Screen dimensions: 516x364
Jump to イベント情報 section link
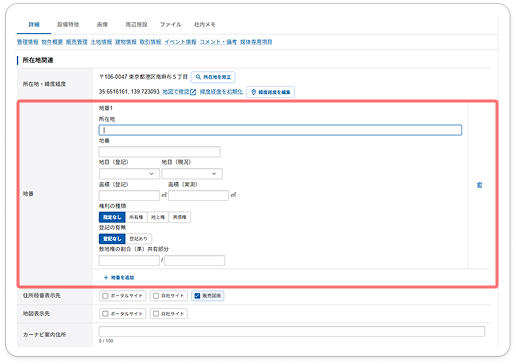tap(180, 42)
